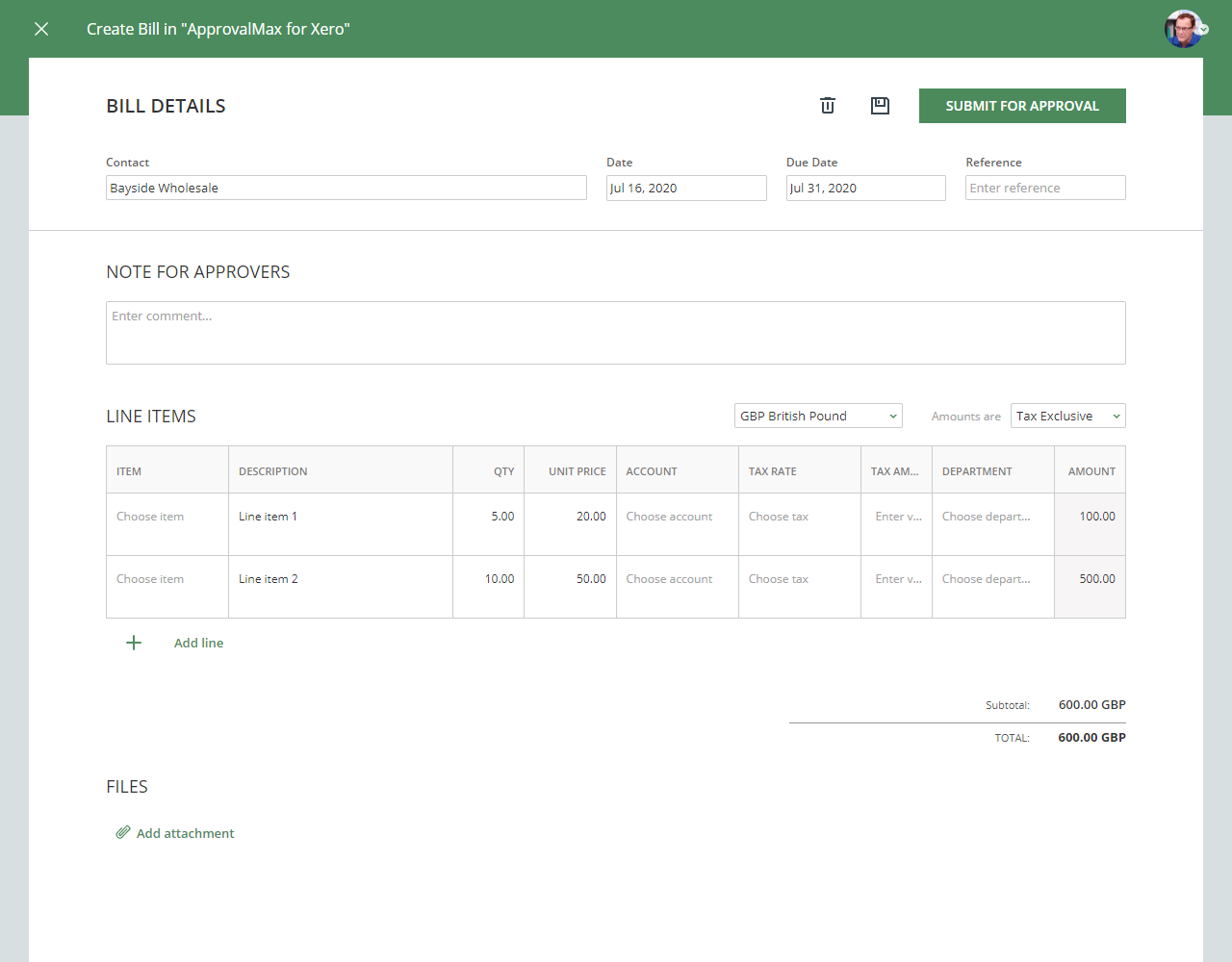Click the Create Bill in ApprovalMax for Xero title

218,29
